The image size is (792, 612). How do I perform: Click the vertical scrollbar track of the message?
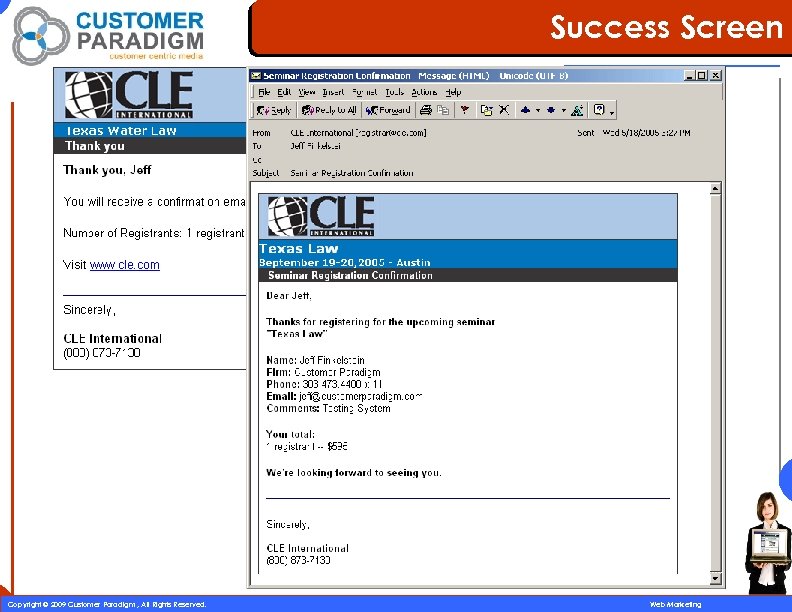click(x=715, y=384)
